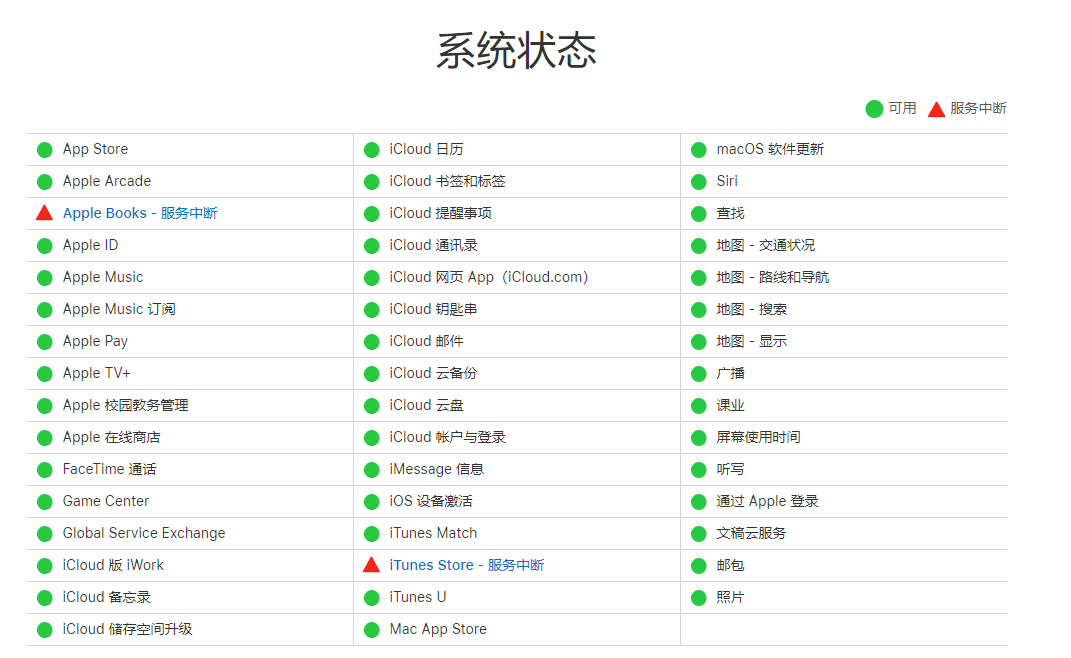The height and width of the screenshot is (658, 1071).
Task: Click the green status dot next to 照片
Action: pyautogui.click(x=697, y=597)
